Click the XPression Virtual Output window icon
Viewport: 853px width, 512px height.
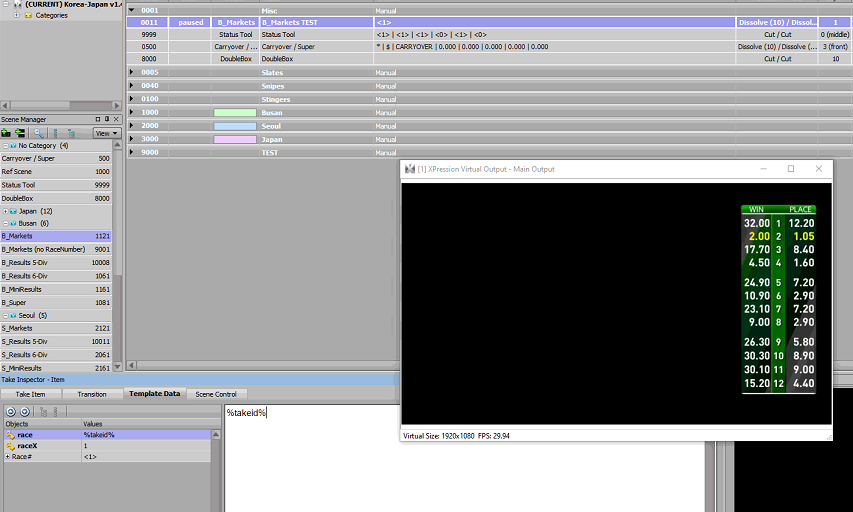tap(410, 169)
